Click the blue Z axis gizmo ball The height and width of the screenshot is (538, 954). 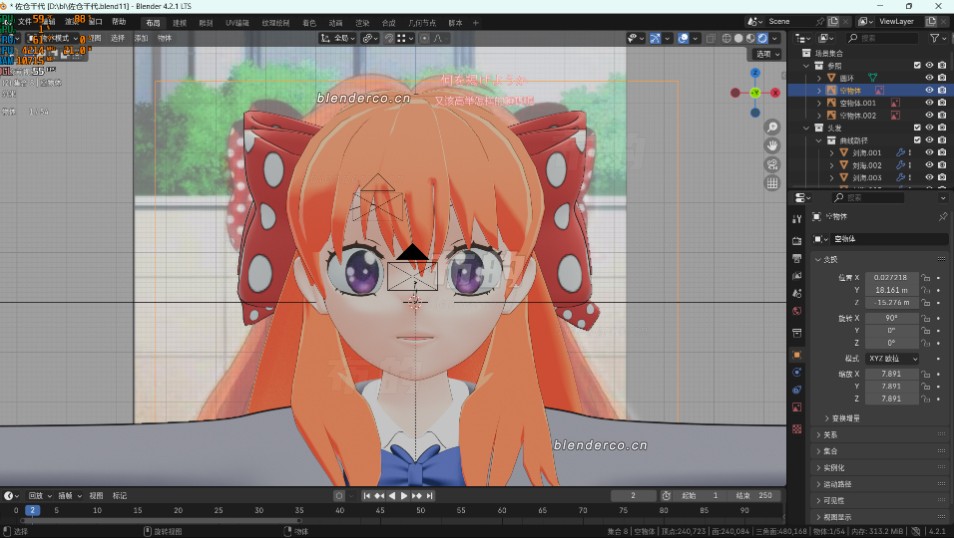pos(755,73)
